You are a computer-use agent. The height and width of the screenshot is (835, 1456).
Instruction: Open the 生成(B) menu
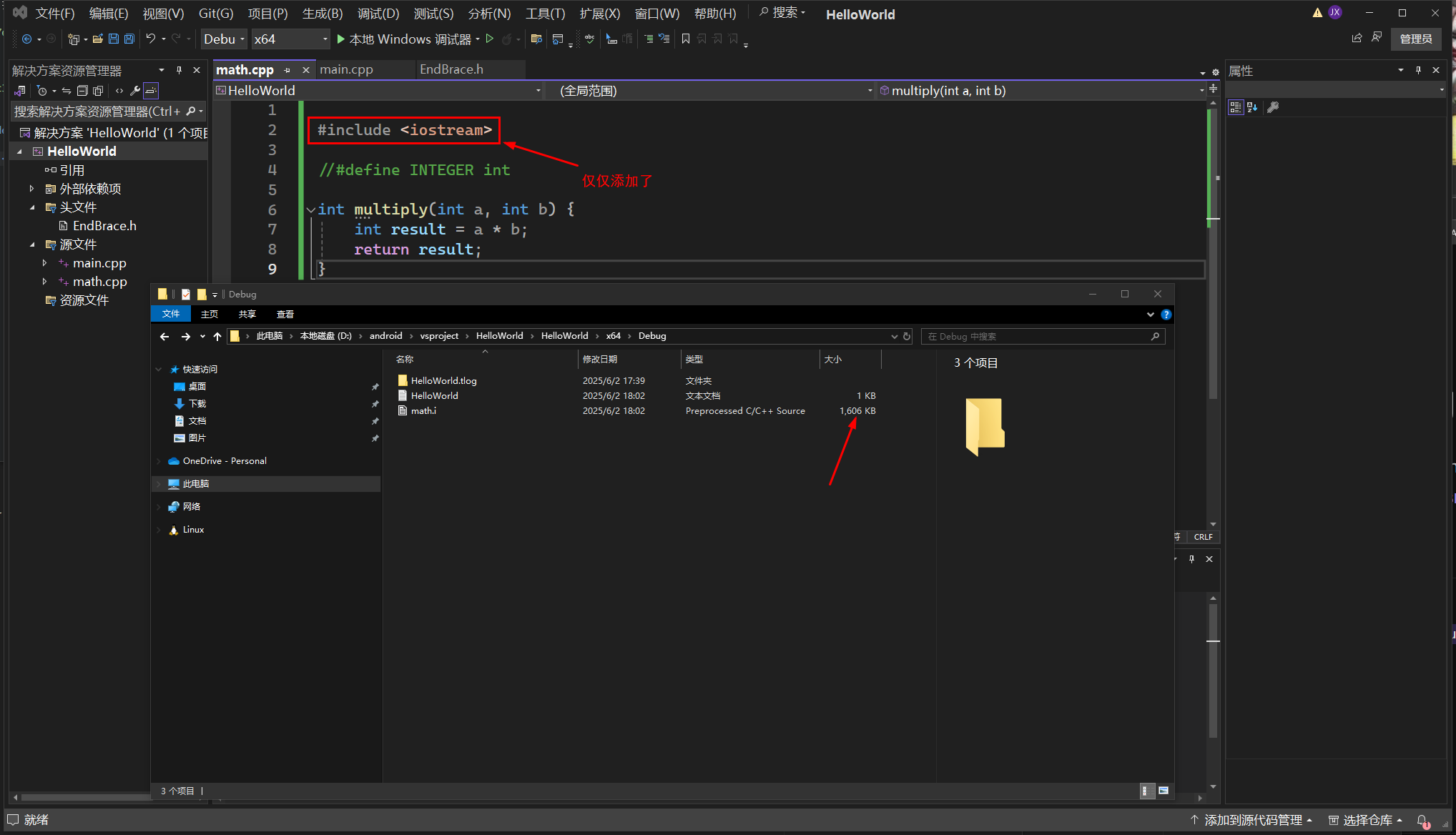point(322,14)
